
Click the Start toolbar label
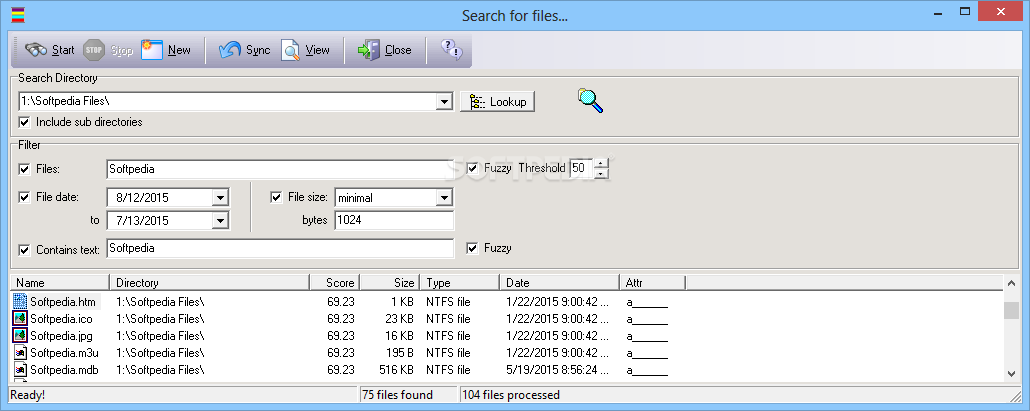(63, 50)
